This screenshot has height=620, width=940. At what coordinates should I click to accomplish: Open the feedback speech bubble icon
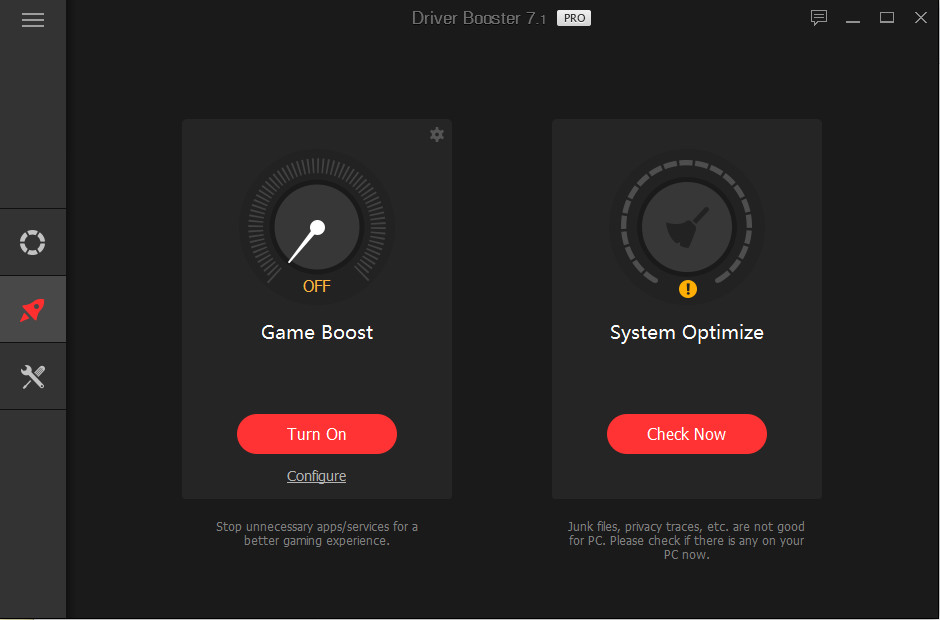(x=819, y=18)
